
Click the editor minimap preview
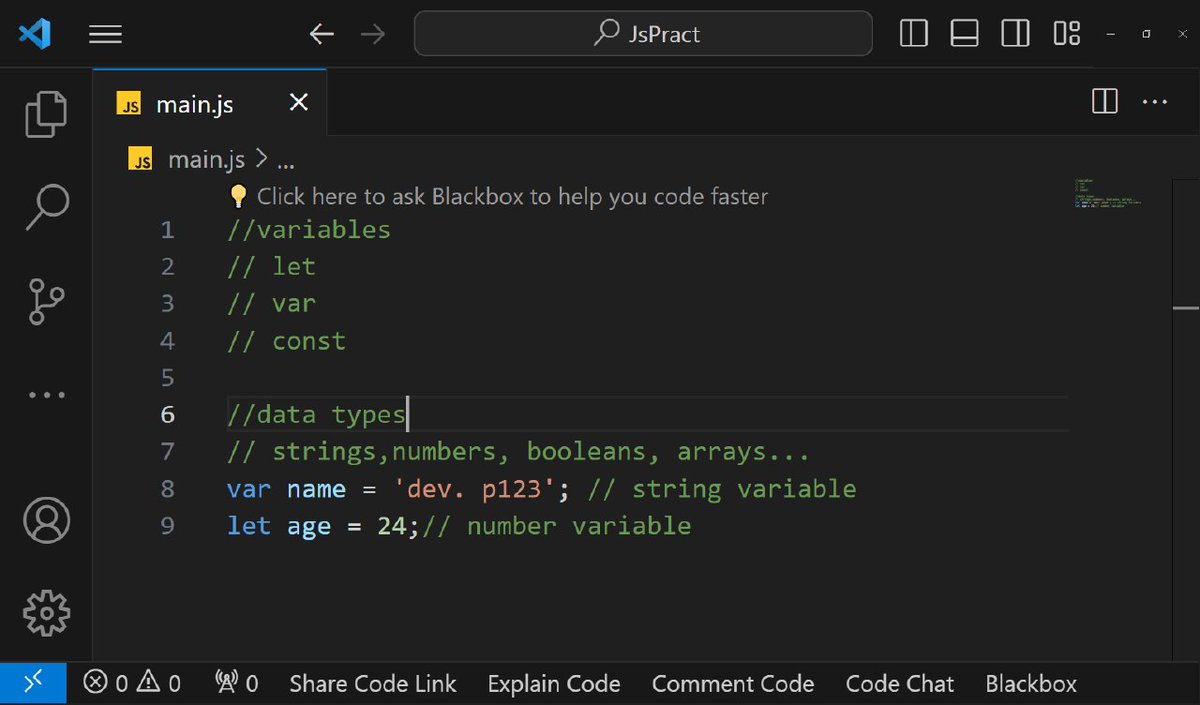pyautogui.click(x=1108, y=193)
